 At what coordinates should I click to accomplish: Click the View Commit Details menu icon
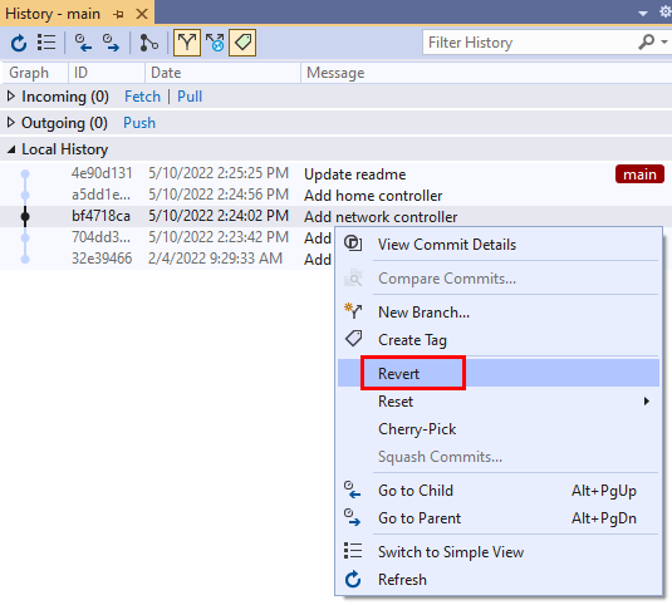353,243
